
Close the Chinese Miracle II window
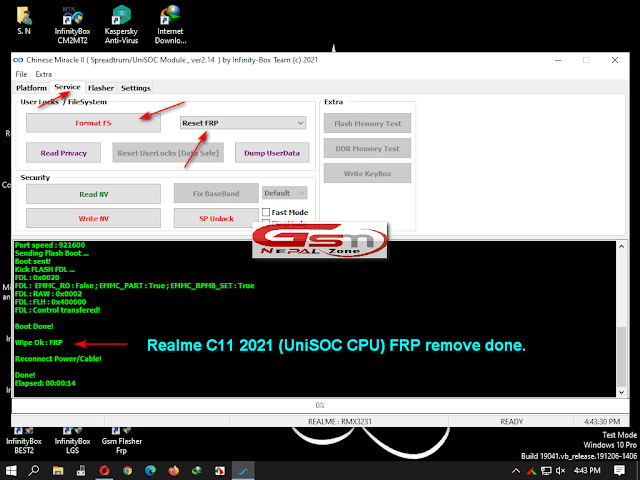[x=615, y=60]
